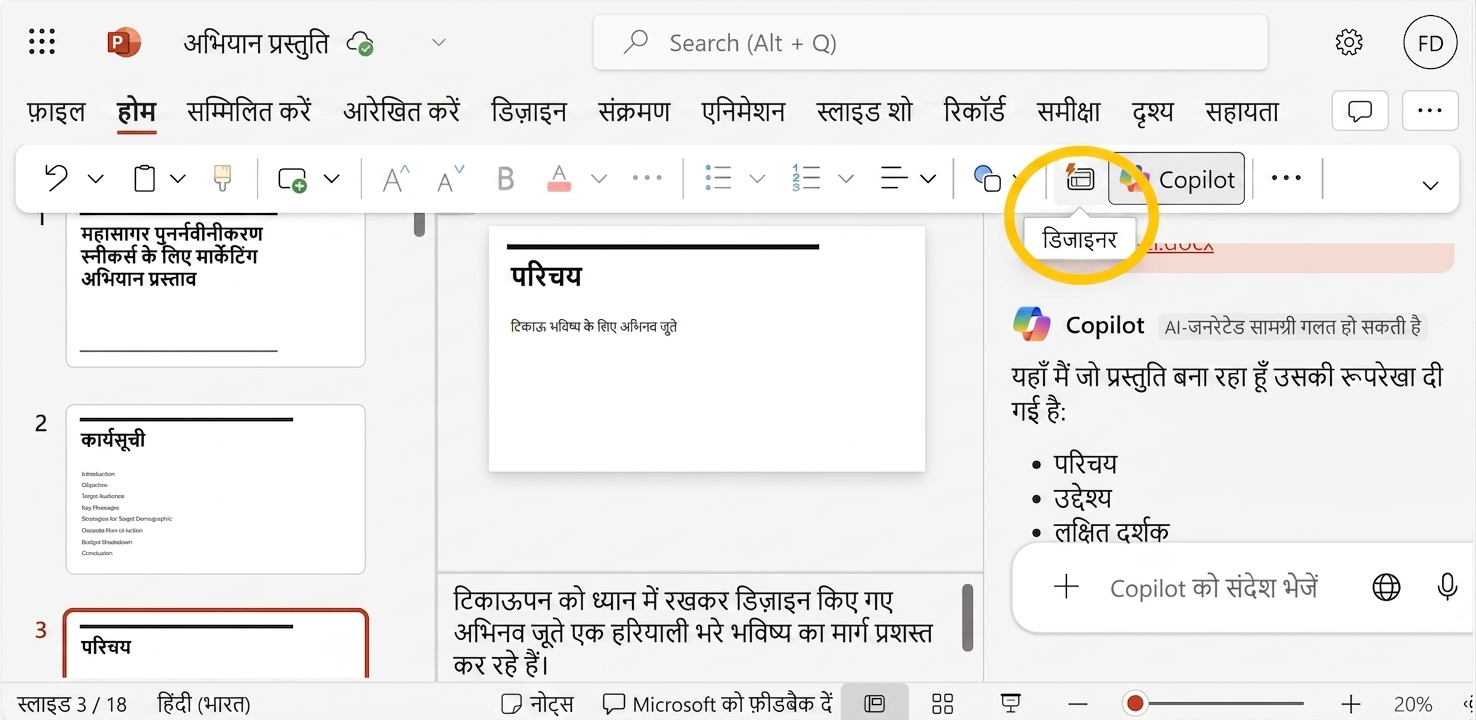The width and height of the screenshot is (1476, 720).
Task: Open the Designer (डिजाइनर) icon
Action: pyautogui.click(x=1079, y=178)
